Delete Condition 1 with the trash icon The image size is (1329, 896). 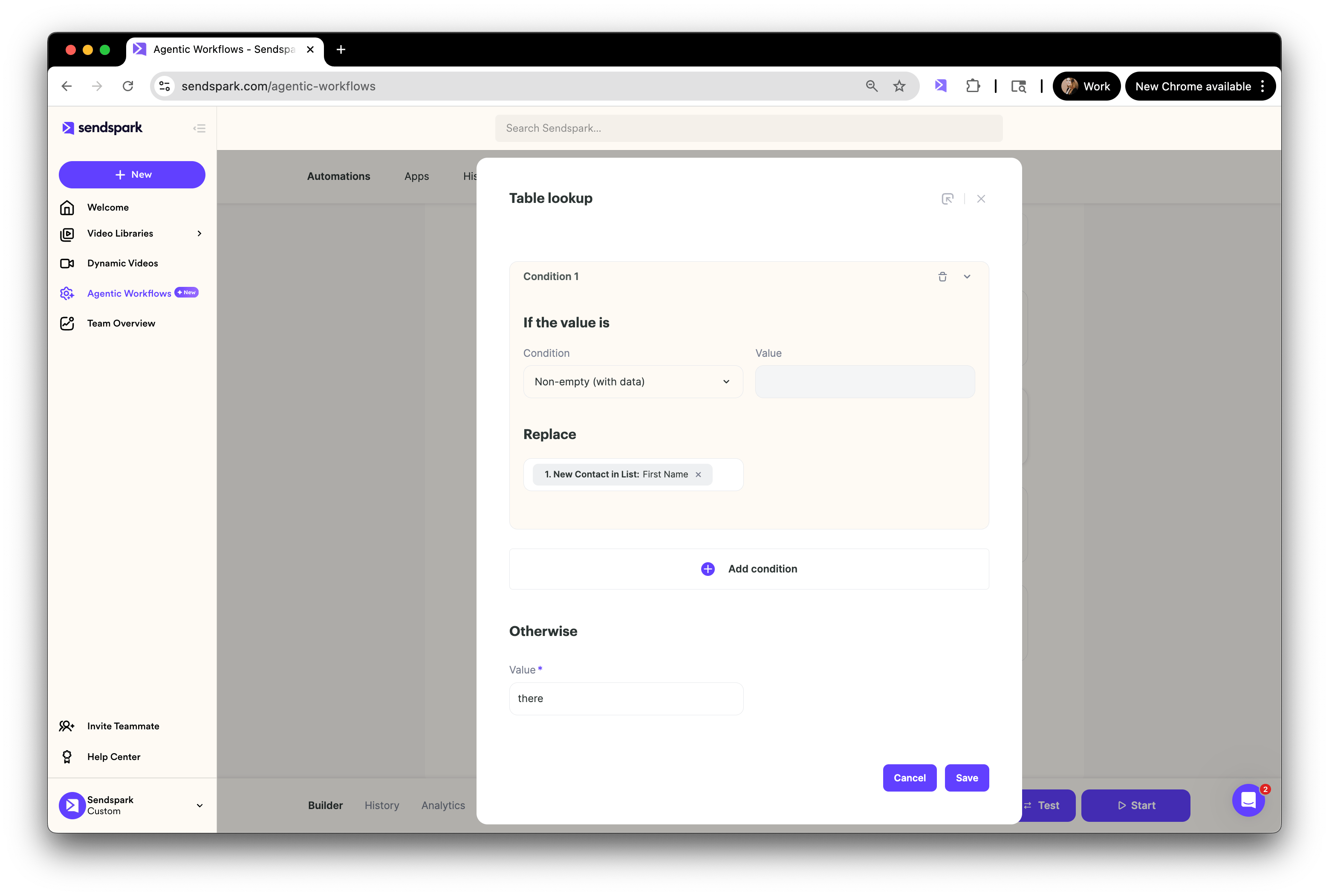942,277
